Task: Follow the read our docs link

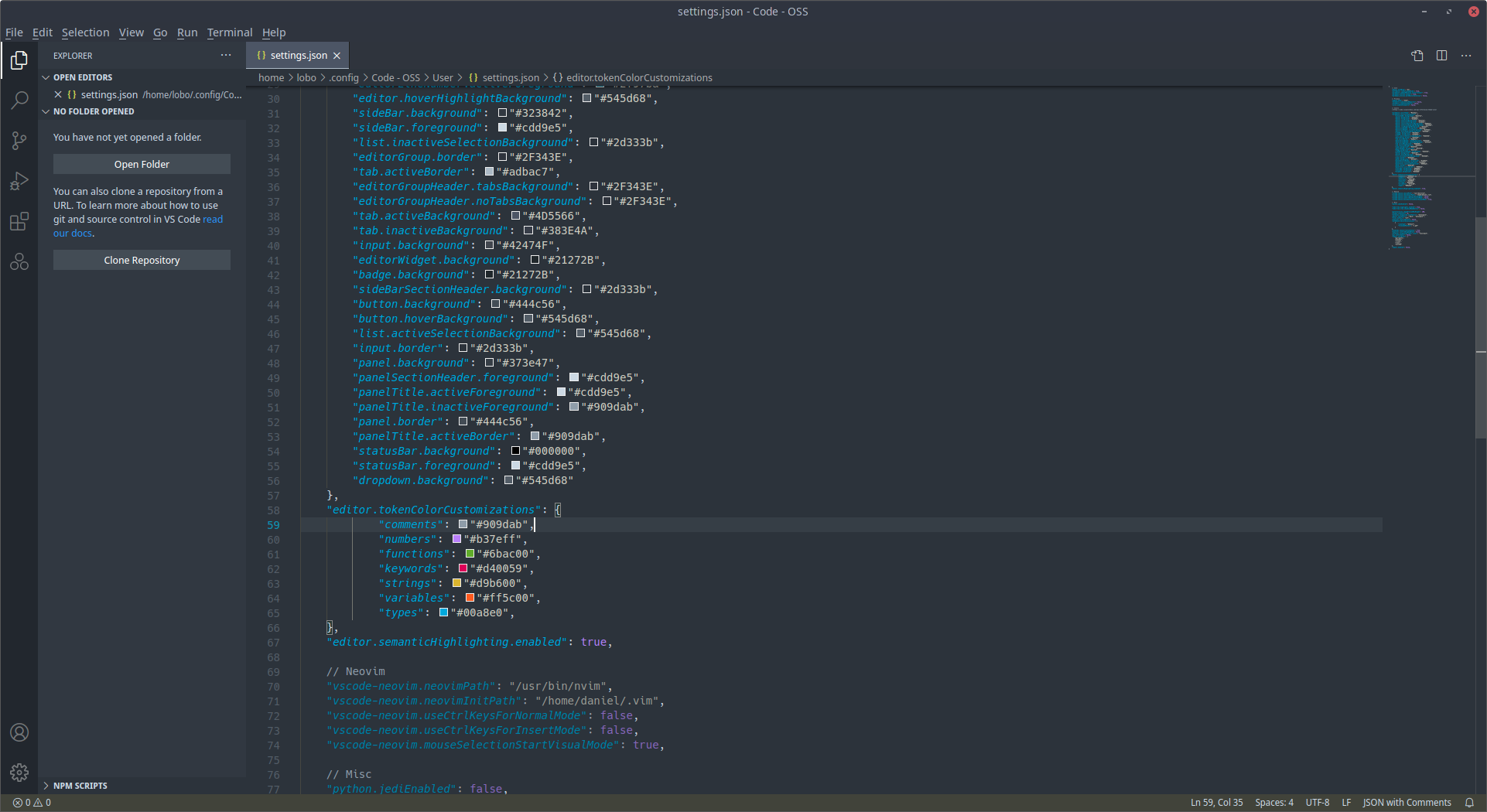Action: pyautogui.click(x=213, y=220)
